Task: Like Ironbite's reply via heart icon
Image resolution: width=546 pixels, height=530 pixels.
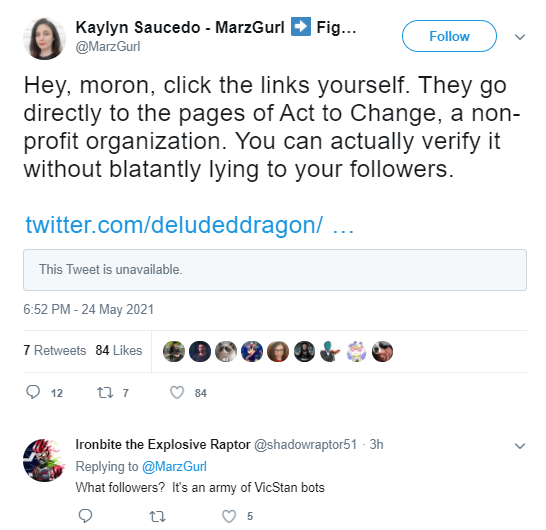Action: 229,516
